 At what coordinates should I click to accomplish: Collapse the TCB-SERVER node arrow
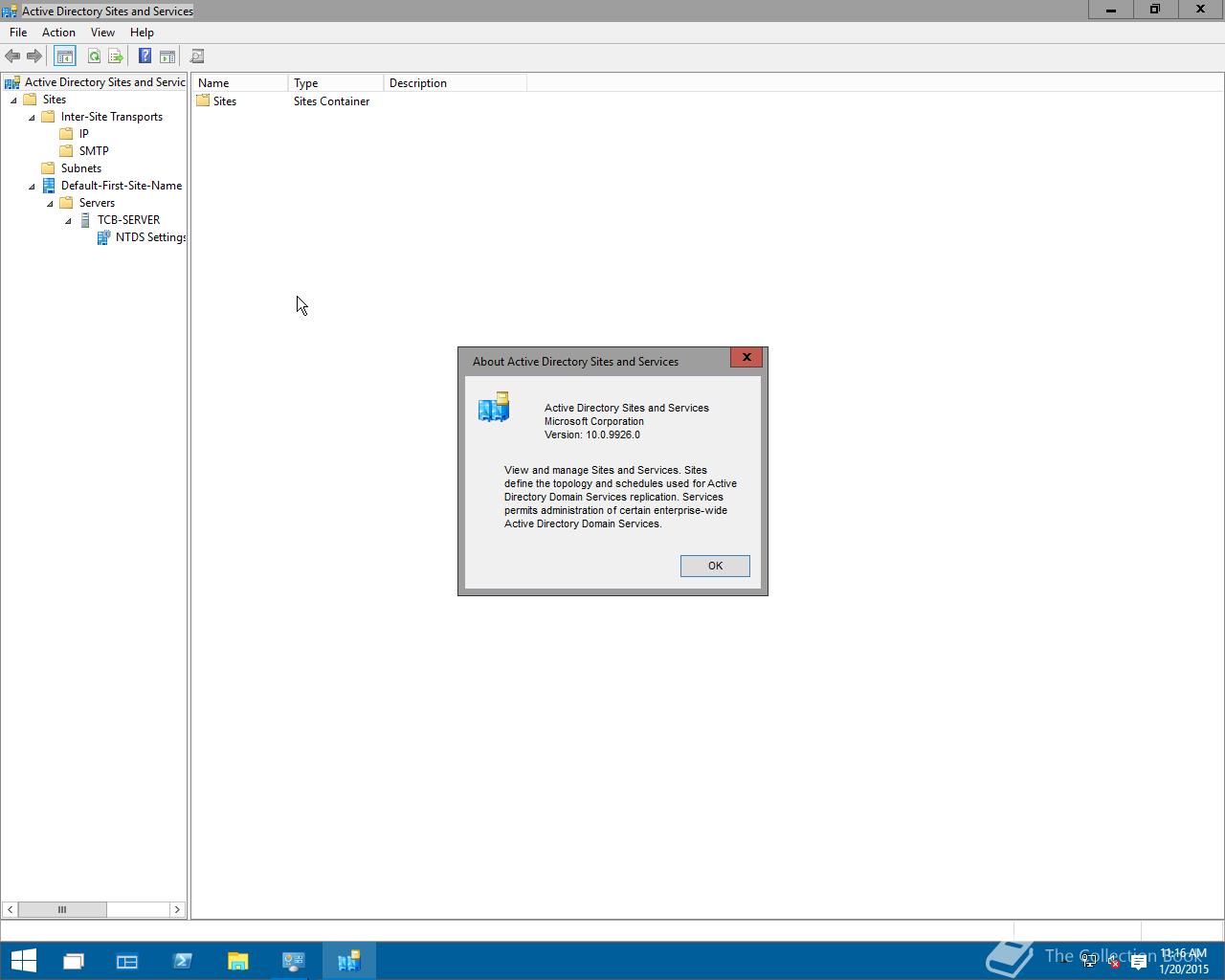pos(68,220)
